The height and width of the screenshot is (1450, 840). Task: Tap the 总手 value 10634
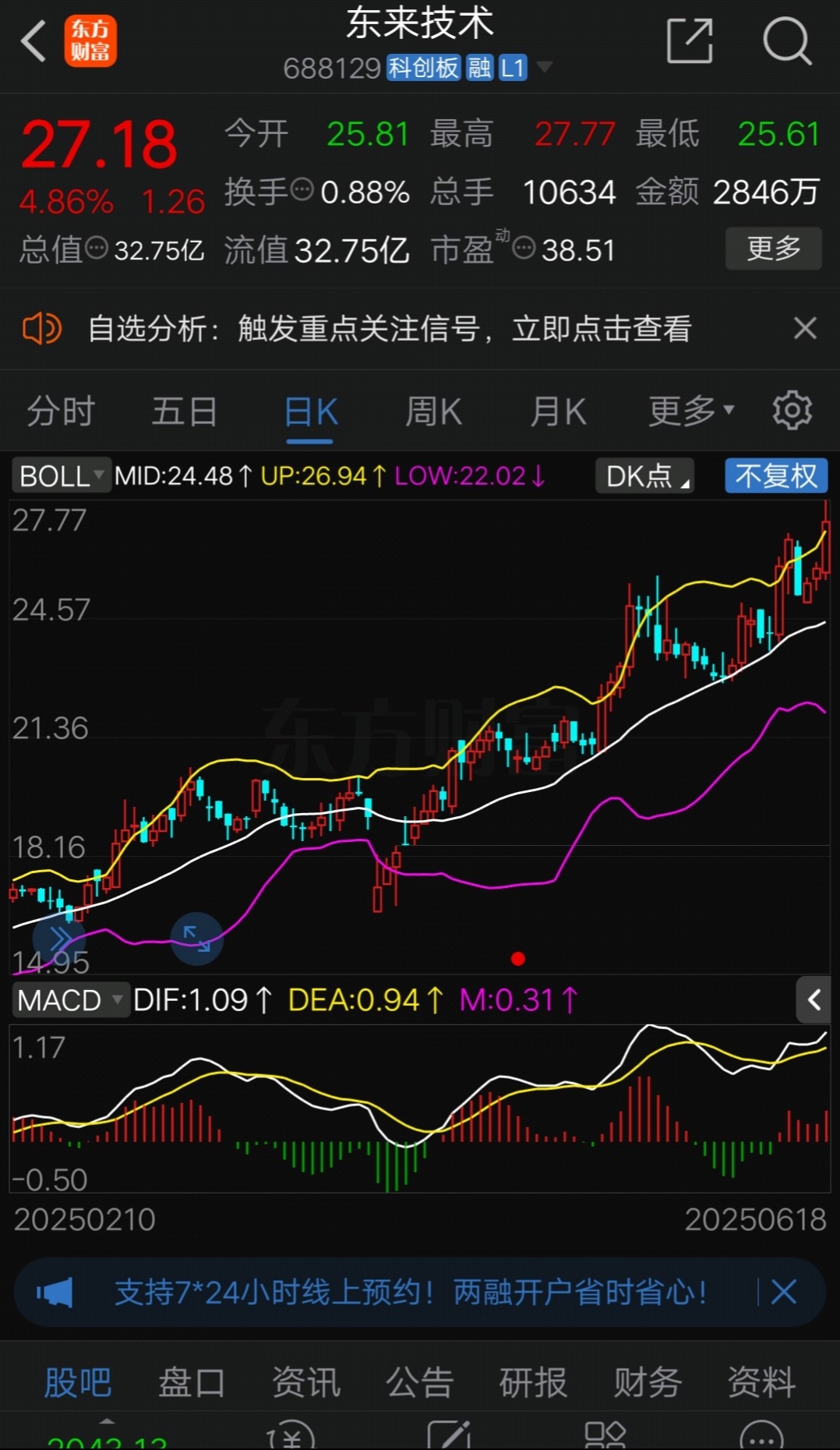tap(569, 192)
